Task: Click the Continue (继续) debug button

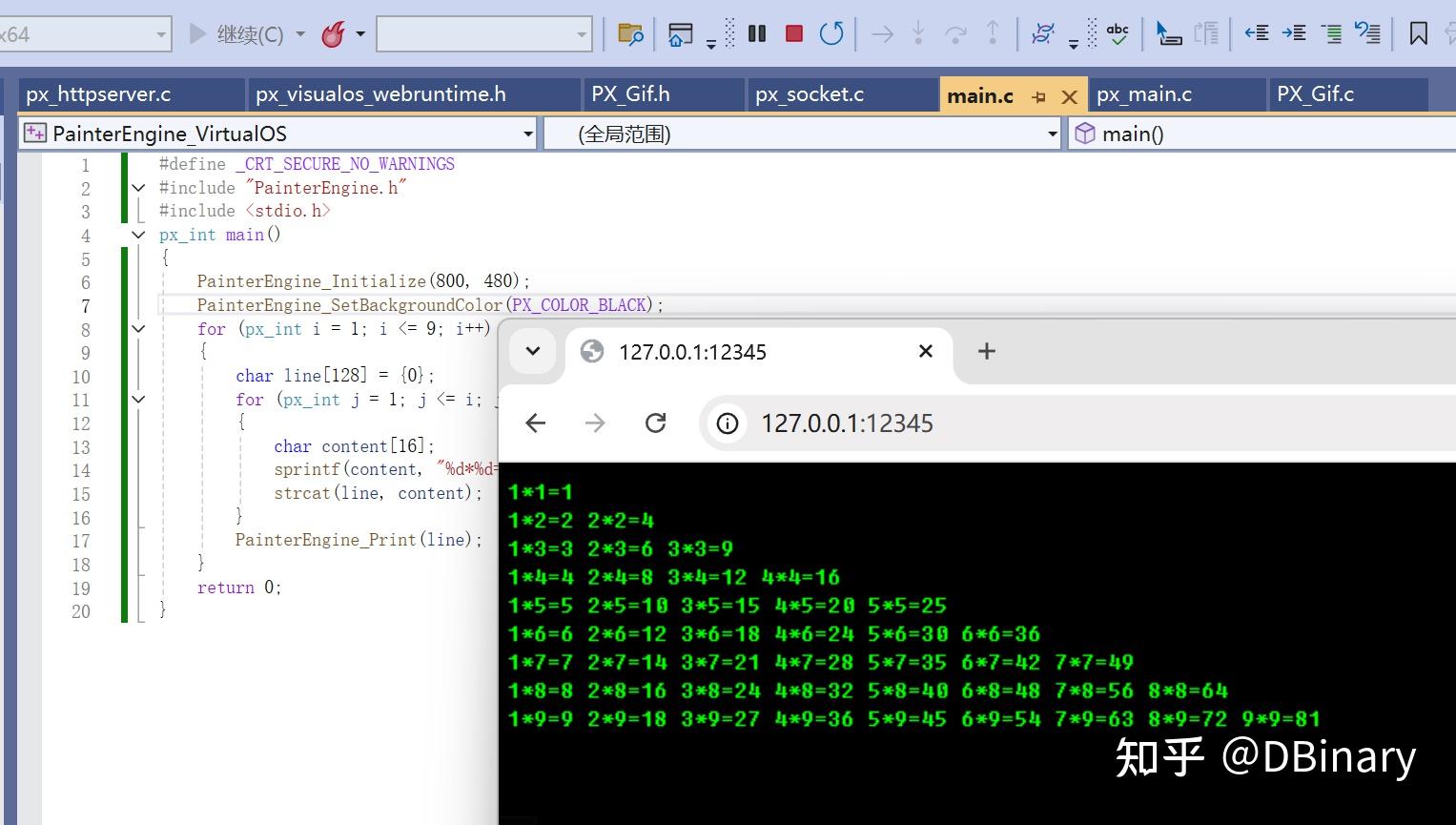Action: [x=236, y=34]
